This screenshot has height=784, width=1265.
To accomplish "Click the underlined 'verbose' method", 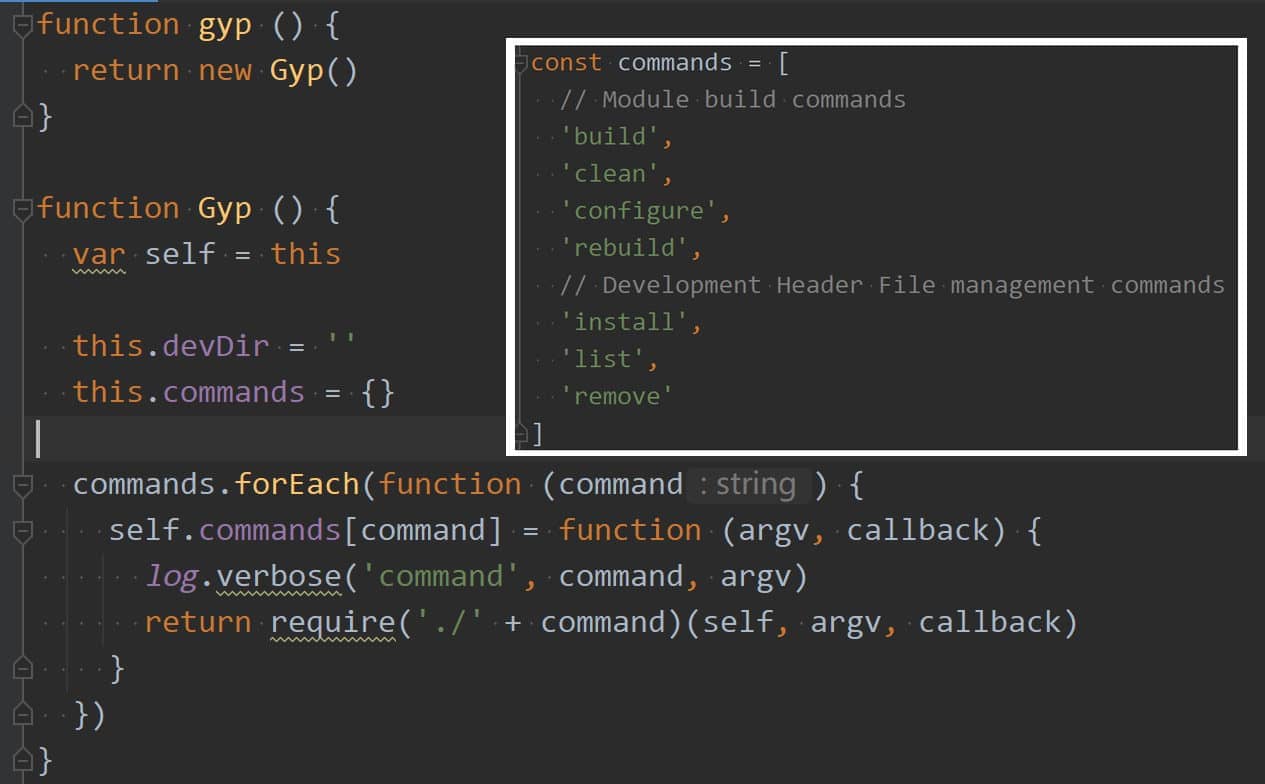I will pos(279,577).
